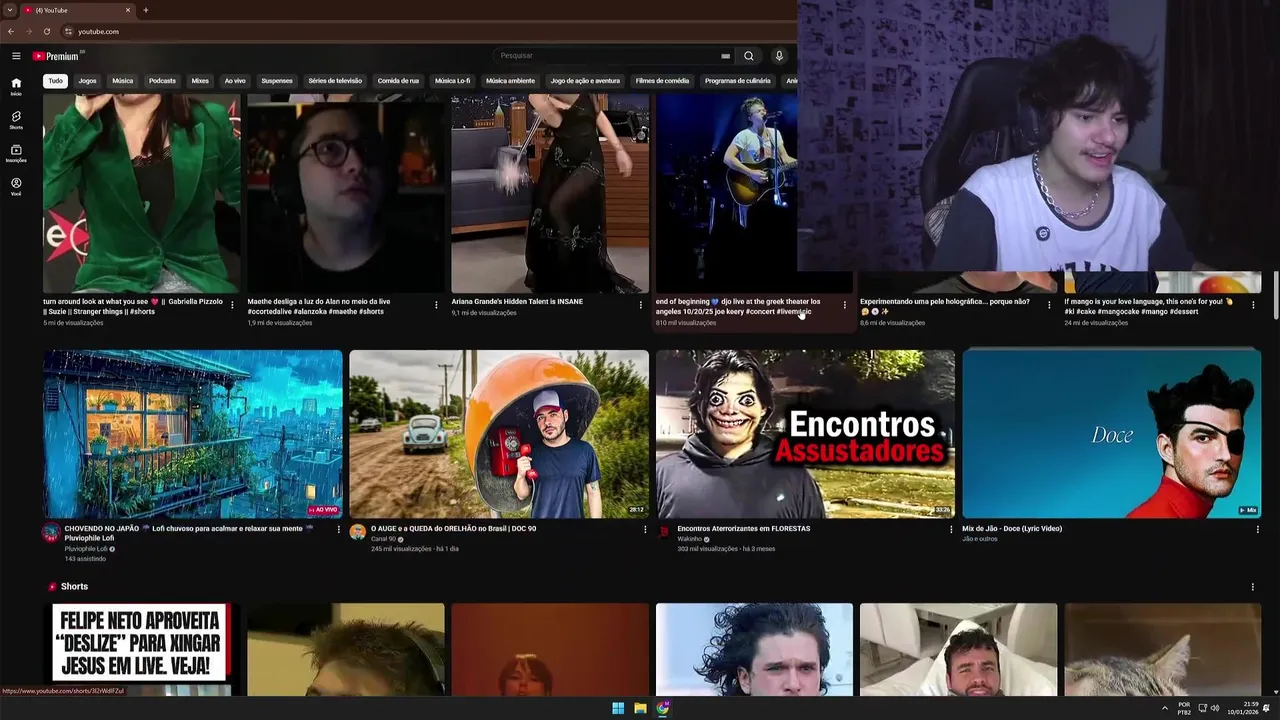
Task: Click the Canal 90 channel name
Action: point(383,539)
